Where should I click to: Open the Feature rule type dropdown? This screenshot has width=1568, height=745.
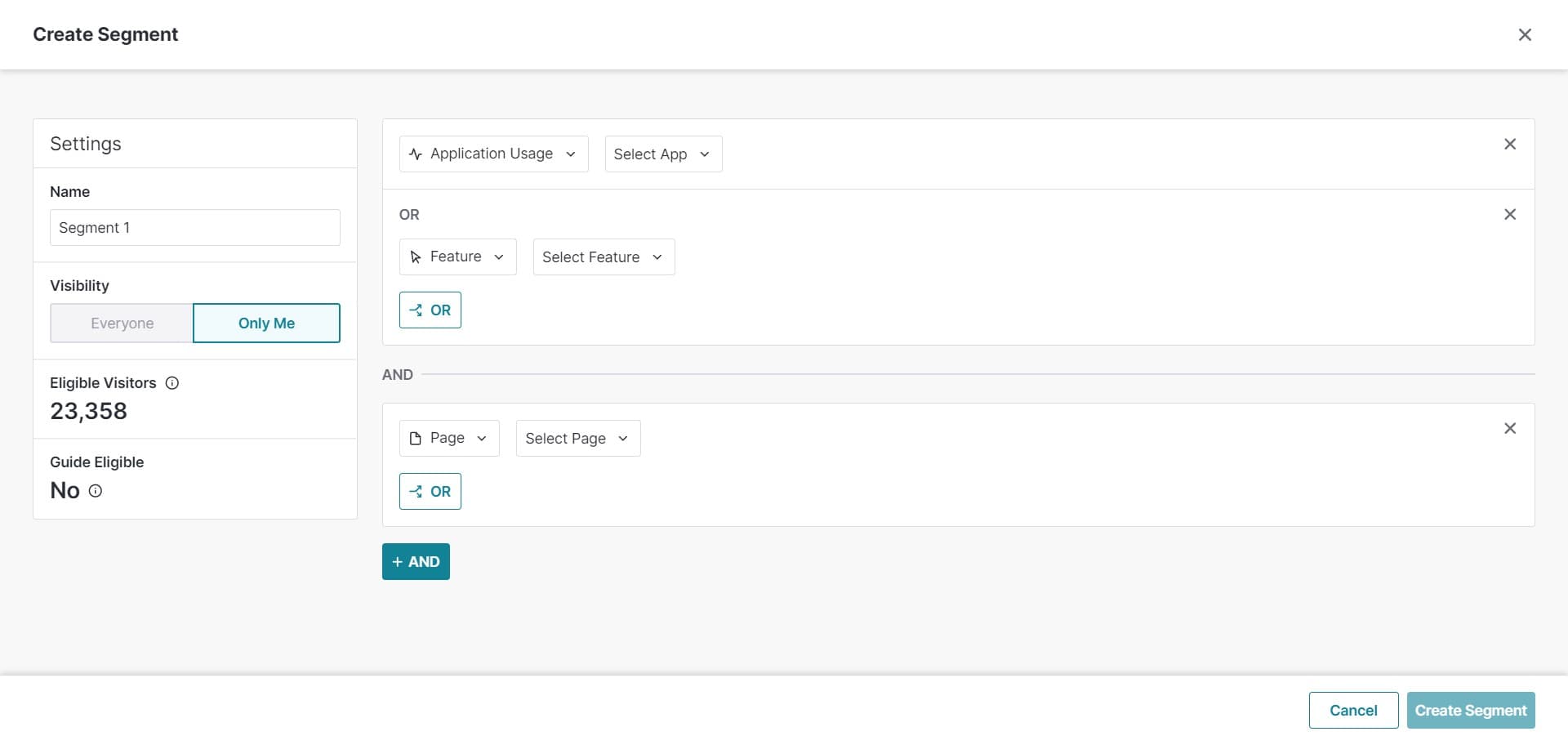point(457,257)
